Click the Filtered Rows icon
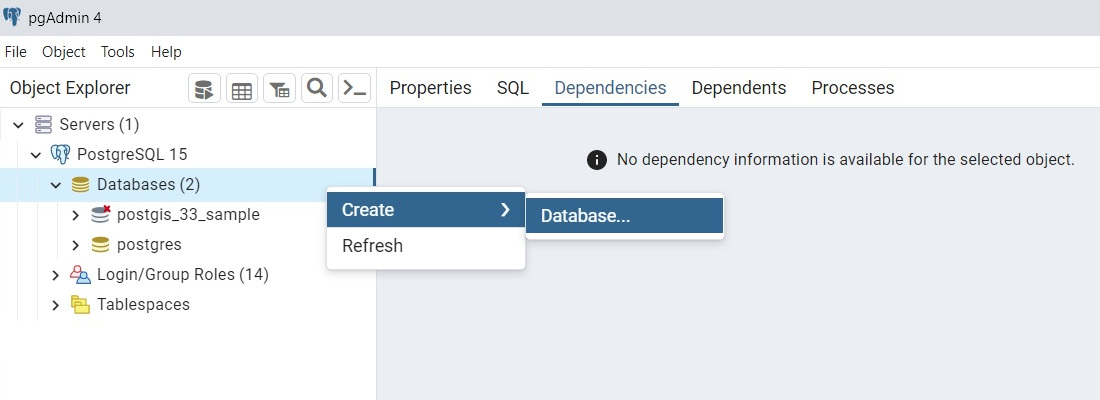 pyautogui.click(x=279, y=88)
